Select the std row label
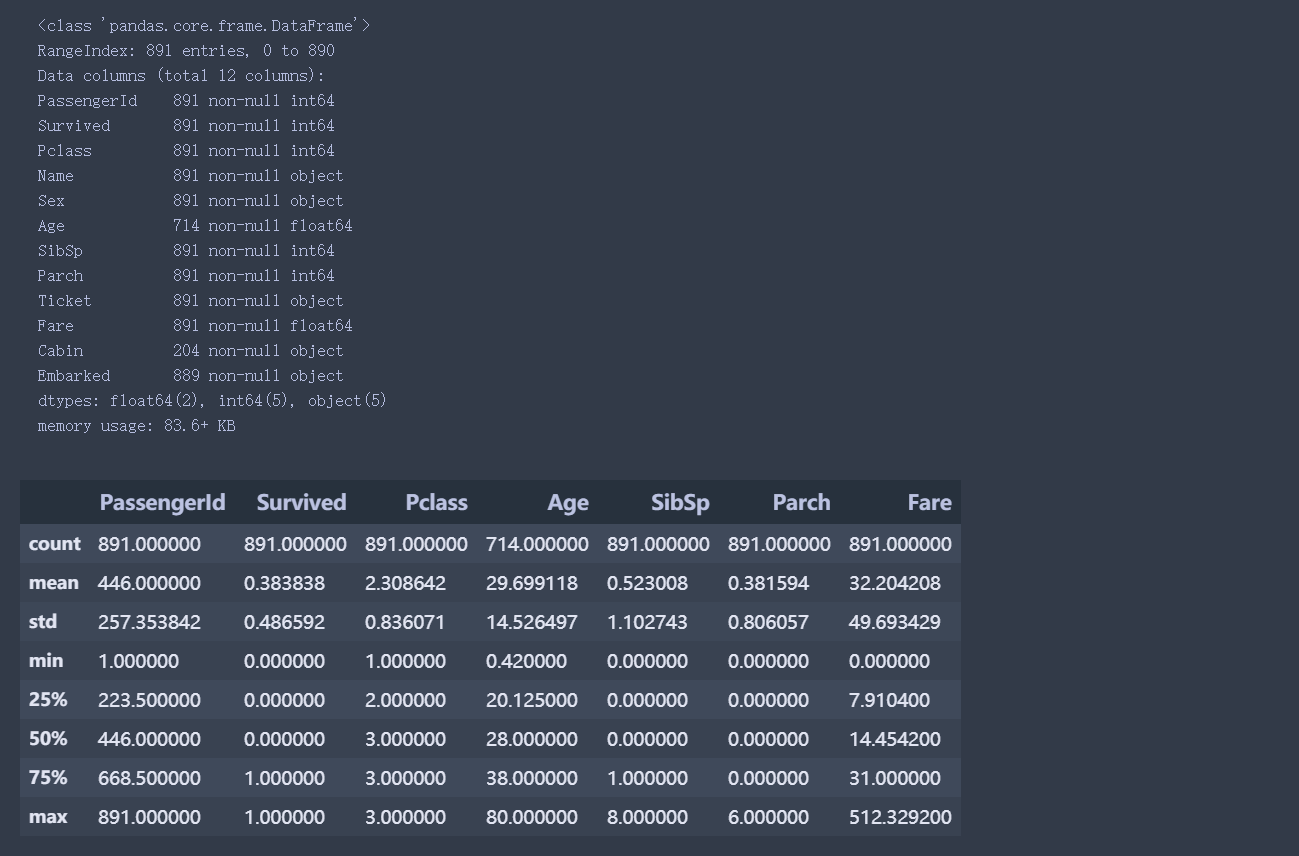The height and width of the screenshot is (856, 1299). coord(43,621)
